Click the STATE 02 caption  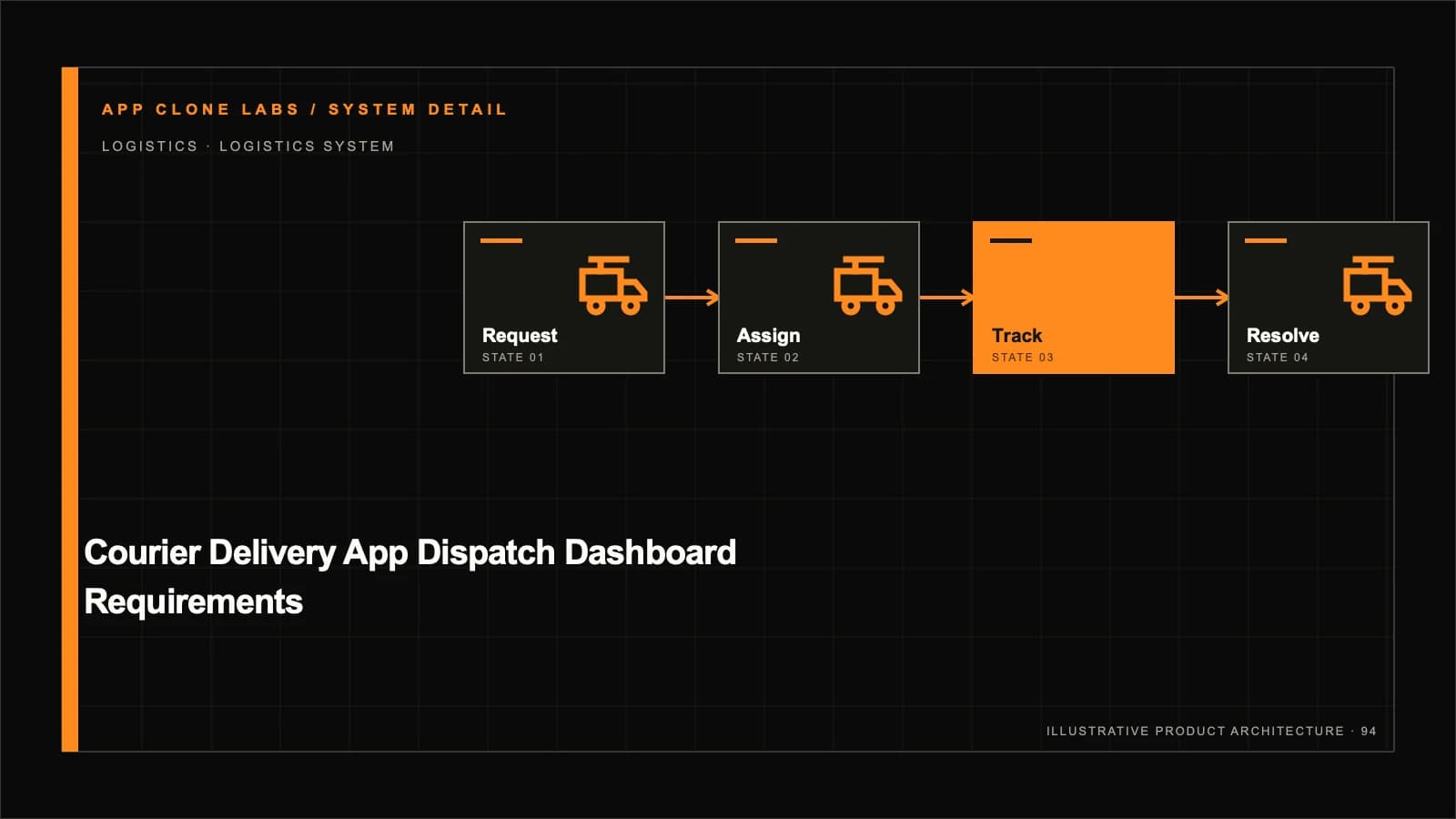767,358
